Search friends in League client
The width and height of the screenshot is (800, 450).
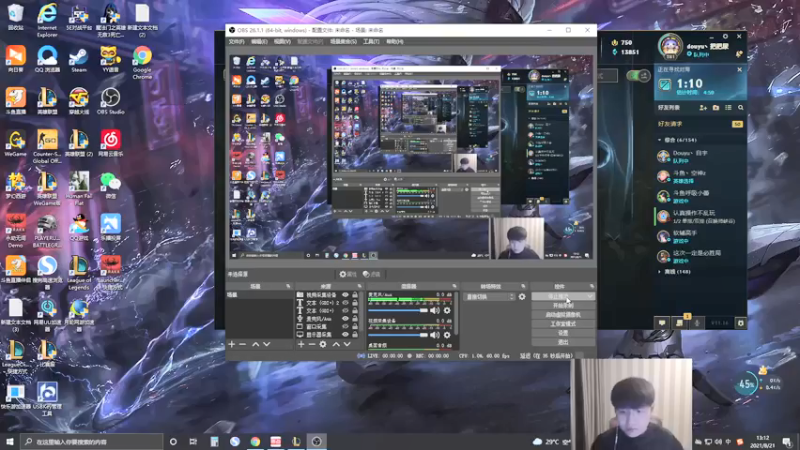[741, 108]
